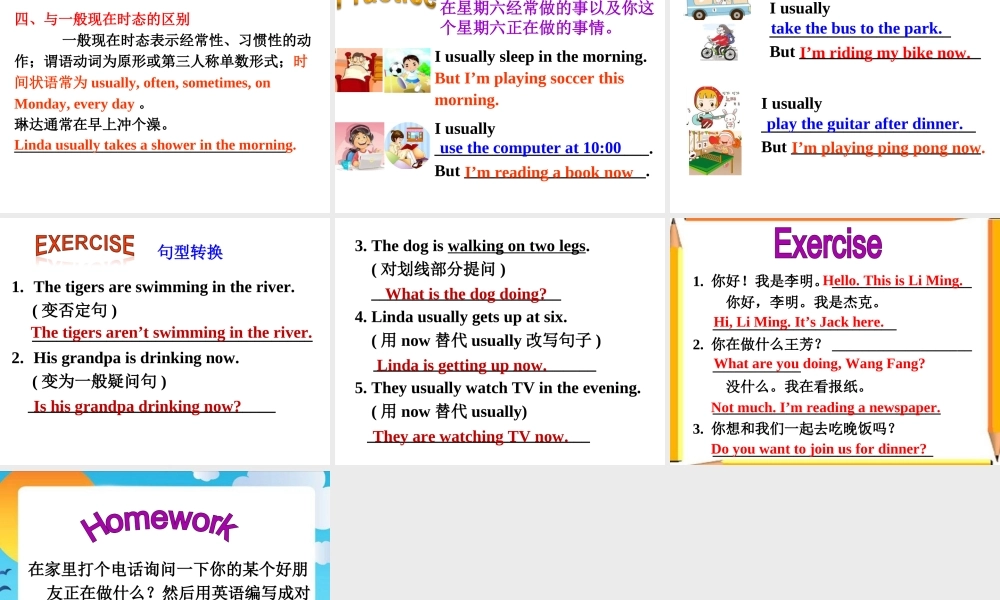Select answer 'Hello. This is Li Ming.'
This screenshot has height=600, width=1000.
[893, 281]
